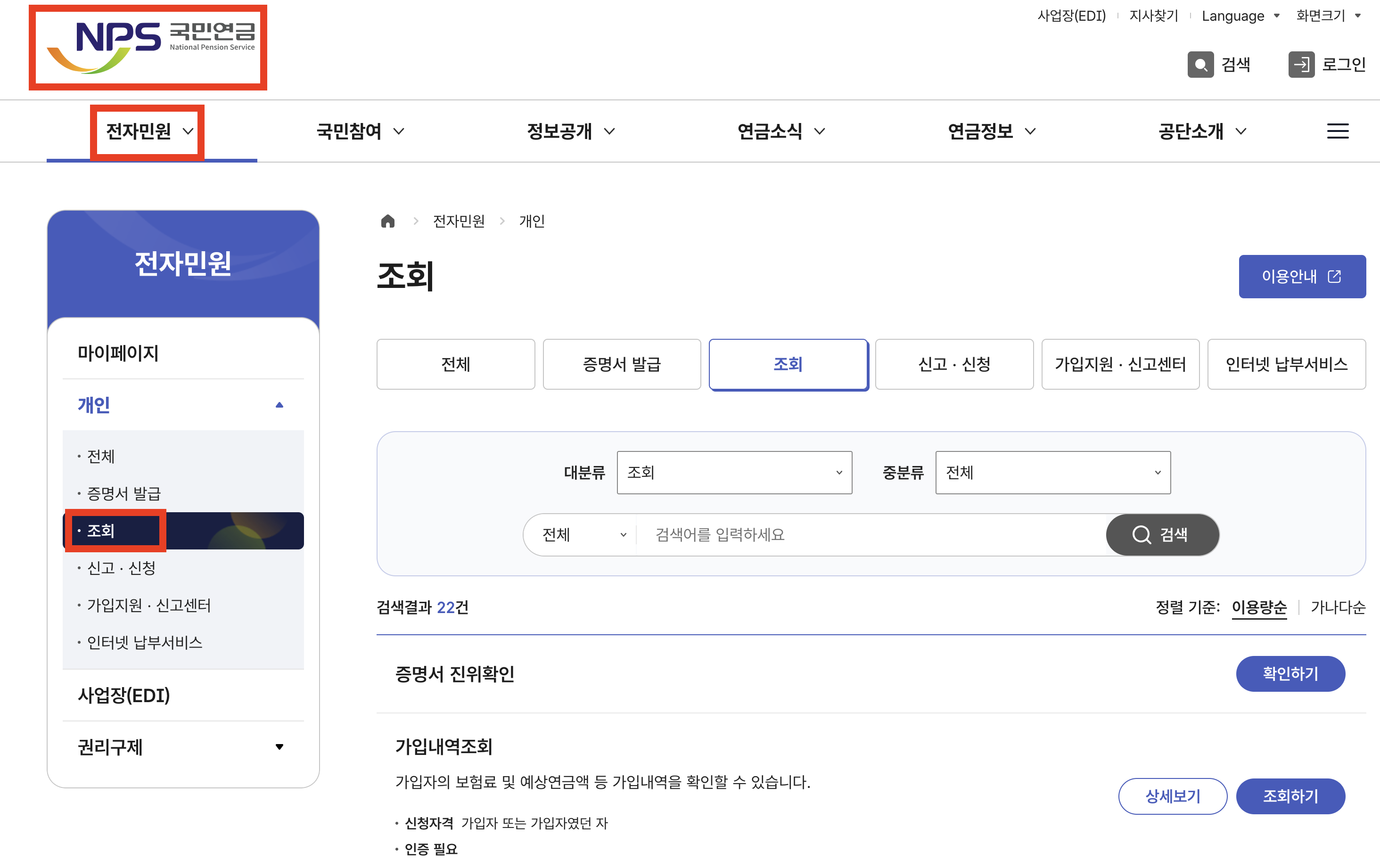
Task: Open the hamburger full menu icon
Action: click(x=1337, y=131)
